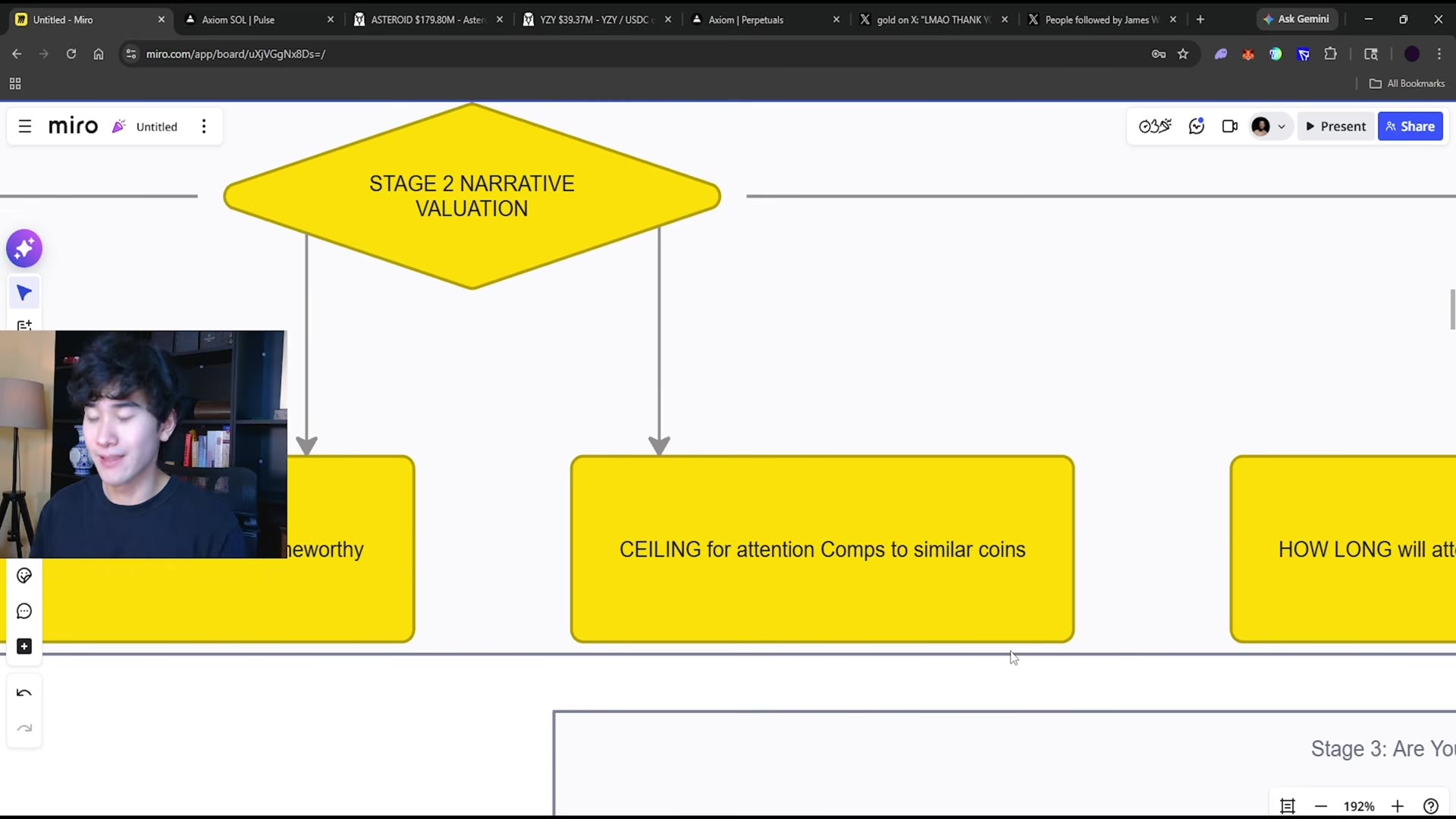
Task: Open the Chrome three-dot menu
Action: click(x=1439, y=54)
